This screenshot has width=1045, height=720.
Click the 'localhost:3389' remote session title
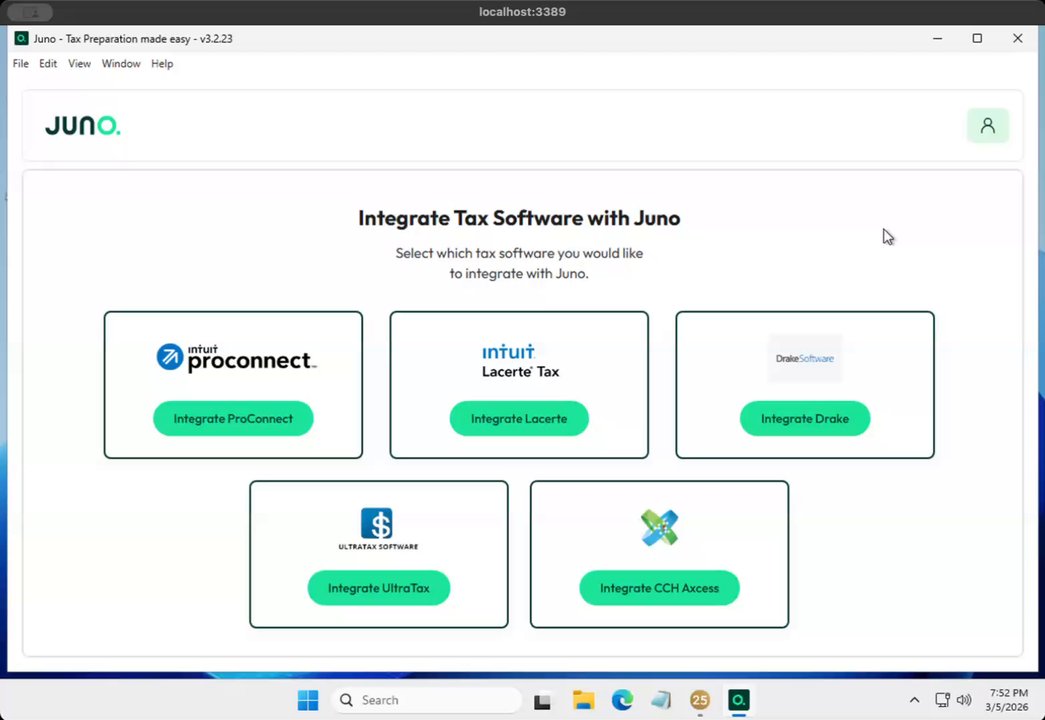tap(522, 12)
